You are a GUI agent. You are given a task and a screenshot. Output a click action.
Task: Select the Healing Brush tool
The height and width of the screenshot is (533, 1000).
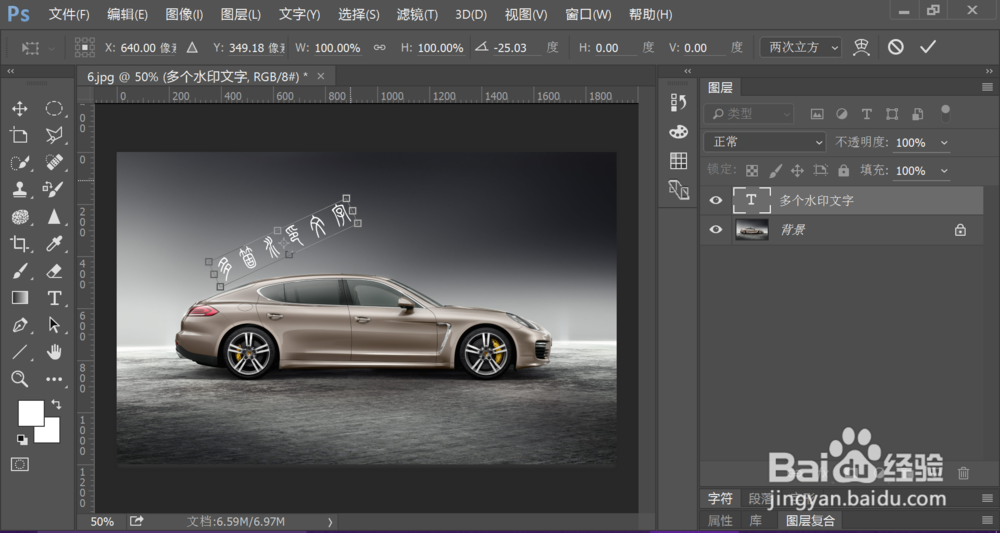click(x=54, y=163)
